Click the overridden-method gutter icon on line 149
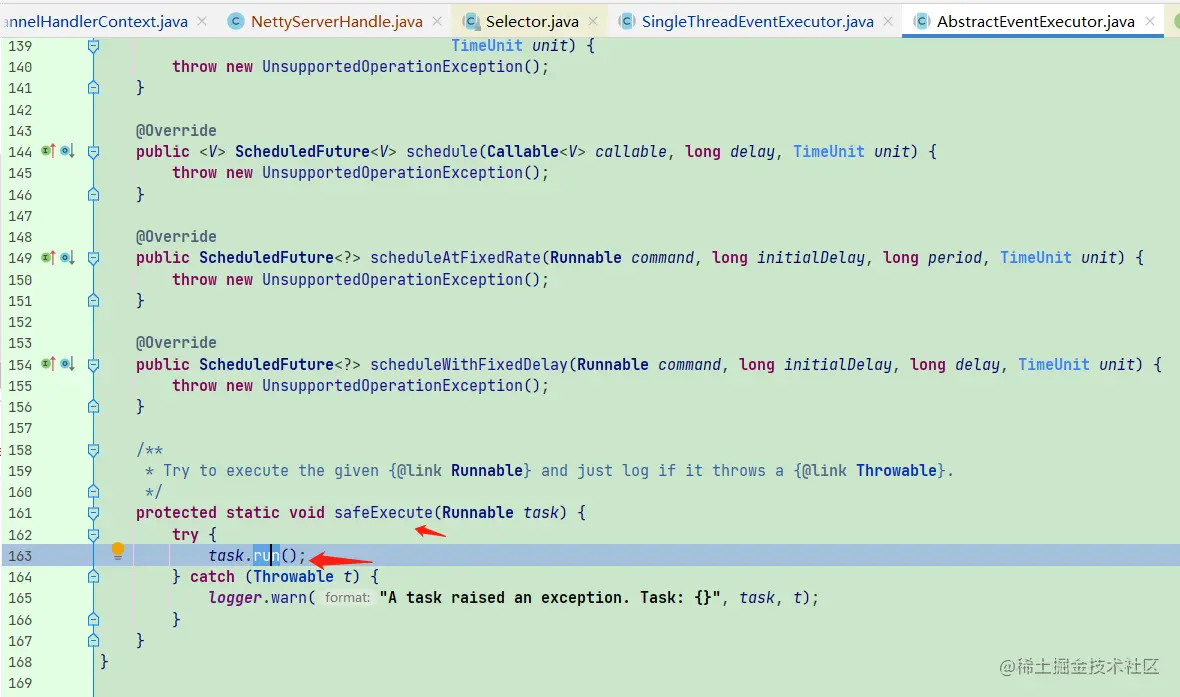The height and width of the screenshot is (697, 1180). click(67, 257)
